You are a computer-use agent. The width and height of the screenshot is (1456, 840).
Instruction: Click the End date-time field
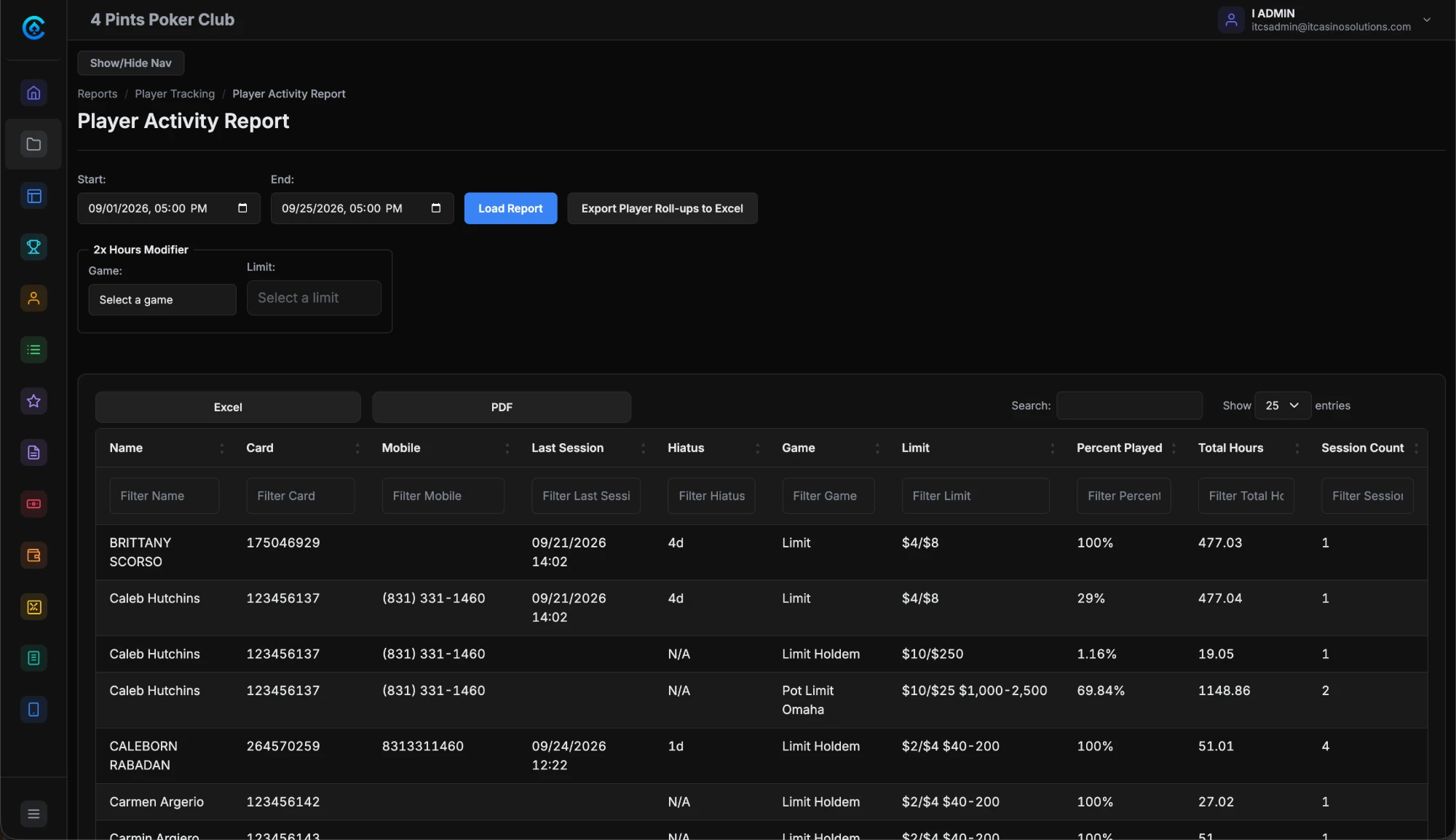[363, 208]
